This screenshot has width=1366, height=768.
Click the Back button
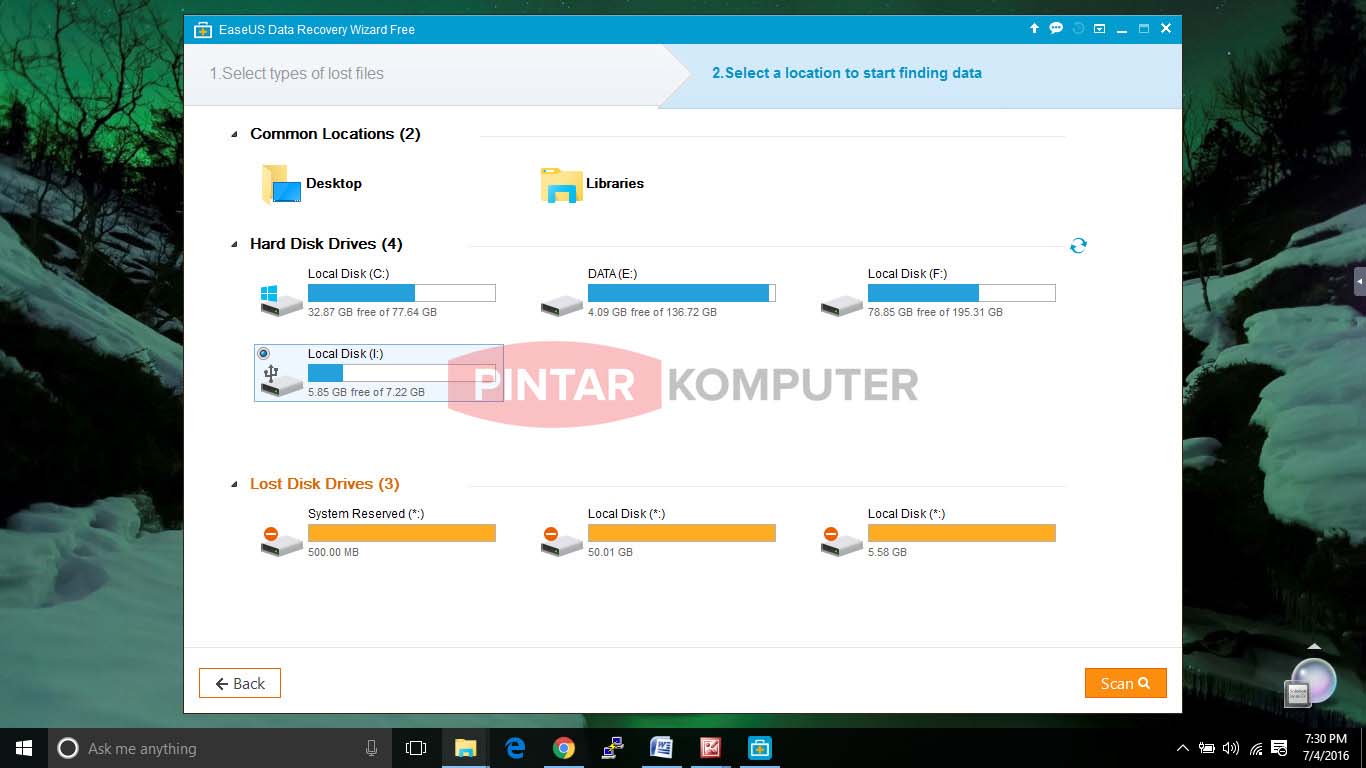tap(240, 683)
